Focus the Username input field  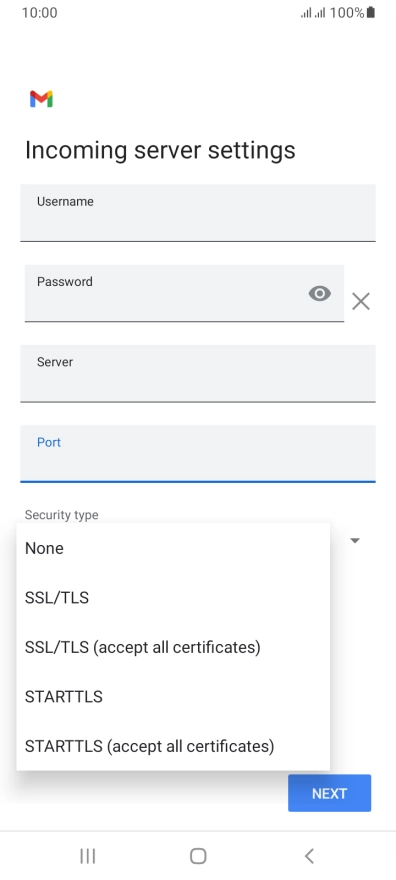click(x=198, y=213)
